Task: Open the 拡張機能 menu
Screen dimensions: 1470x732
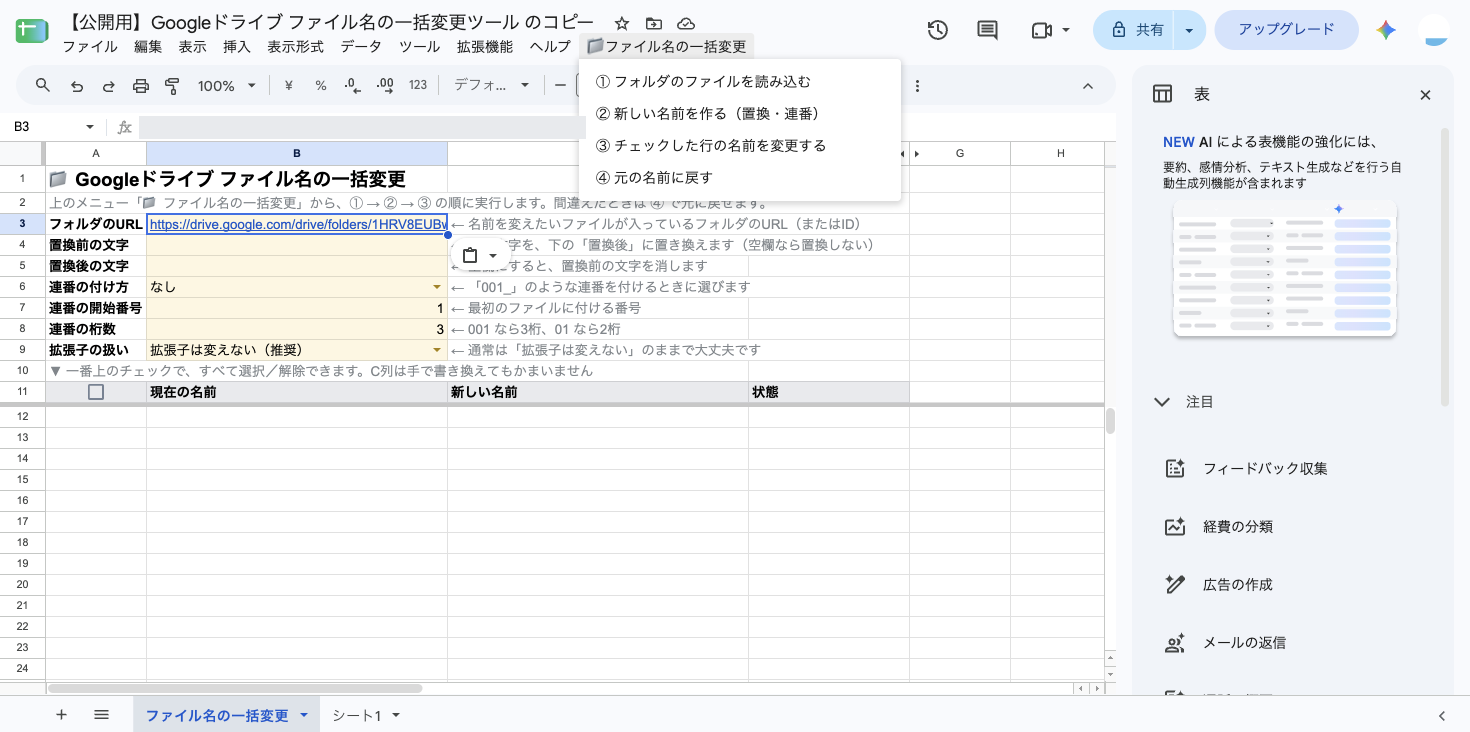Action: [x=485, y=46]
